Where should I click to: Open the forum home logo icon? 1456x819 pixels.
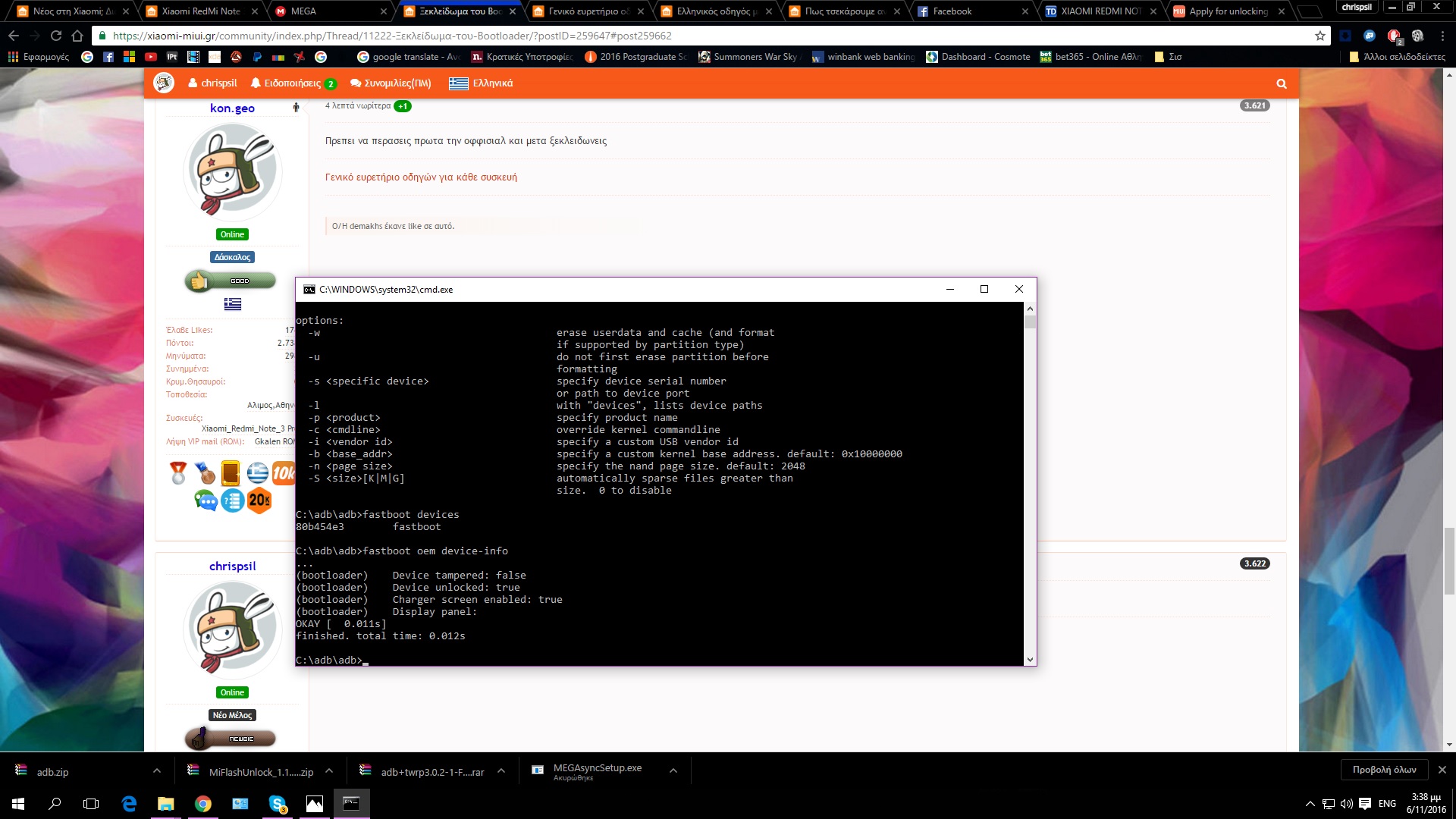click(x=164, y=83)
